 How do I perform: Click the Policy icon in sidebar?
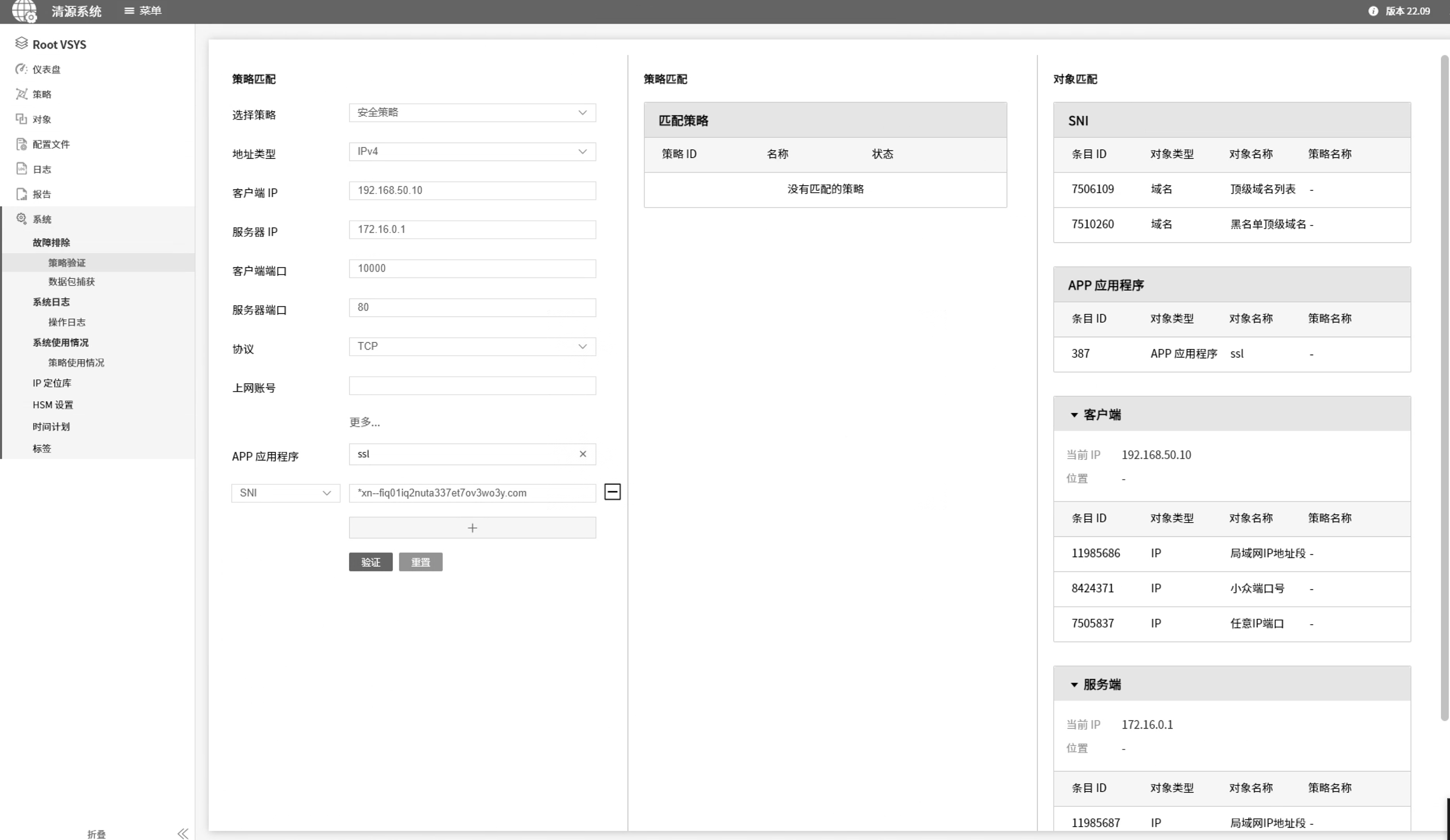(x=21, y=94)
